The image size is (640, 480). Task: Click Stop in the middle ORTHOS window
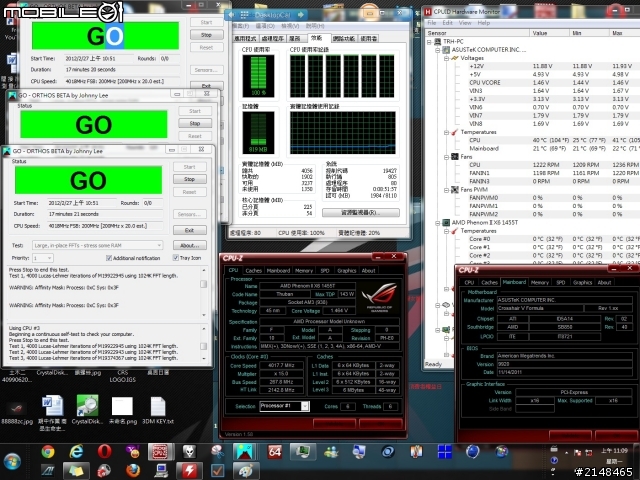(x=195, y=123)
